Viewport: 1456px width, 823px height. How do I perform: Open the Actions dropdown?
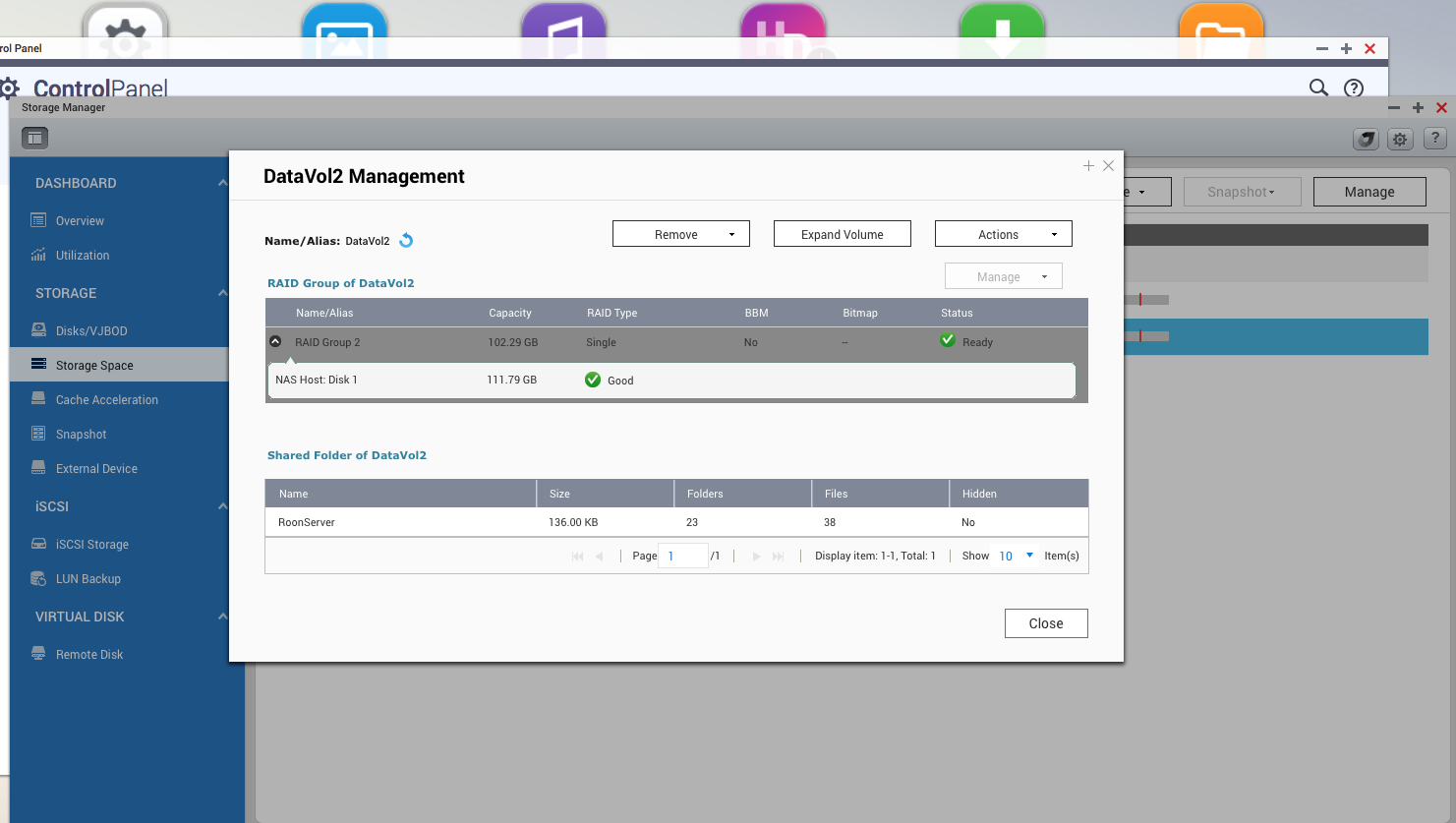pos(1003,234)
